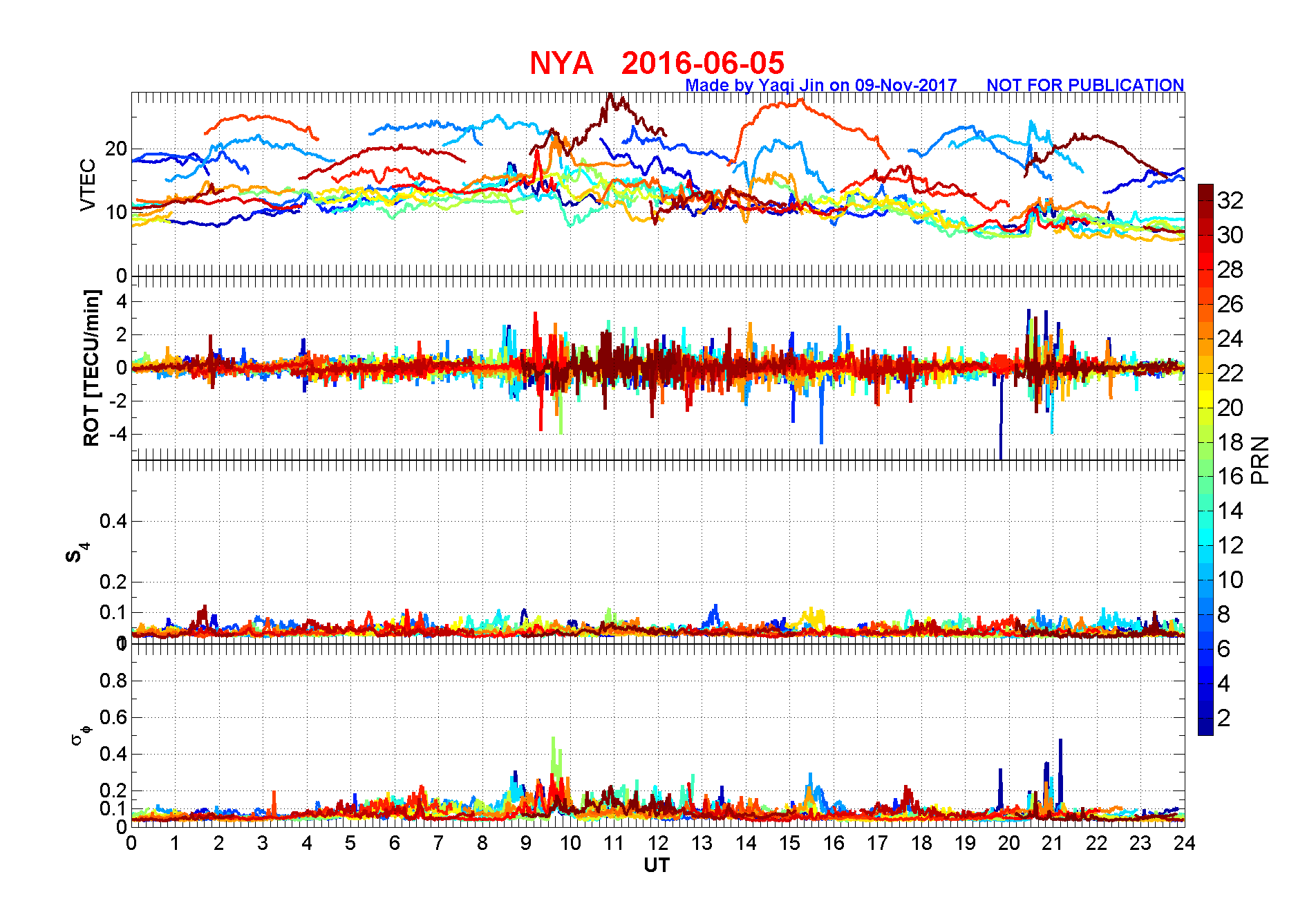
Task: Select the UT axis tick labeled 7
Action: click(x=438, y=843)
